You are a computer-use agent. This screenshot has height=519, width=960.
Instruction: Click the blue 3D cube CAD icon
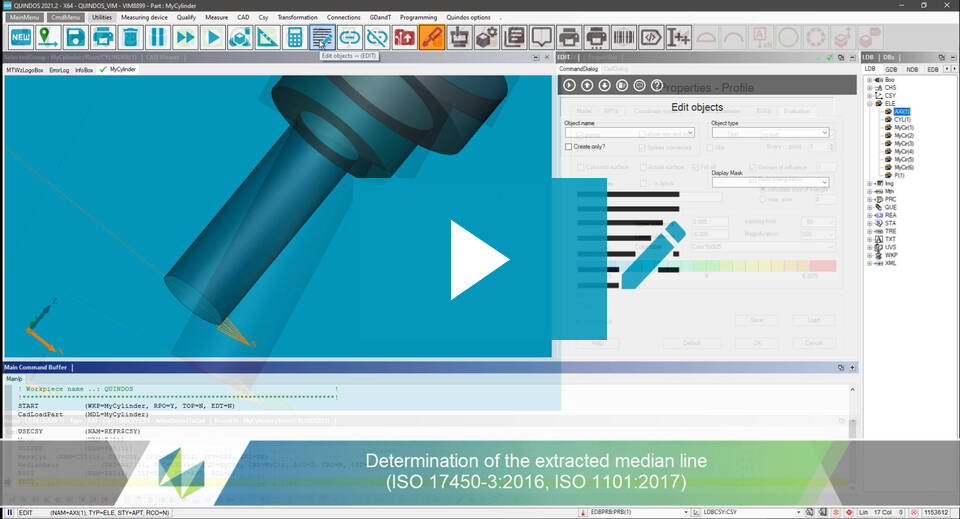(x=240, y=37)
